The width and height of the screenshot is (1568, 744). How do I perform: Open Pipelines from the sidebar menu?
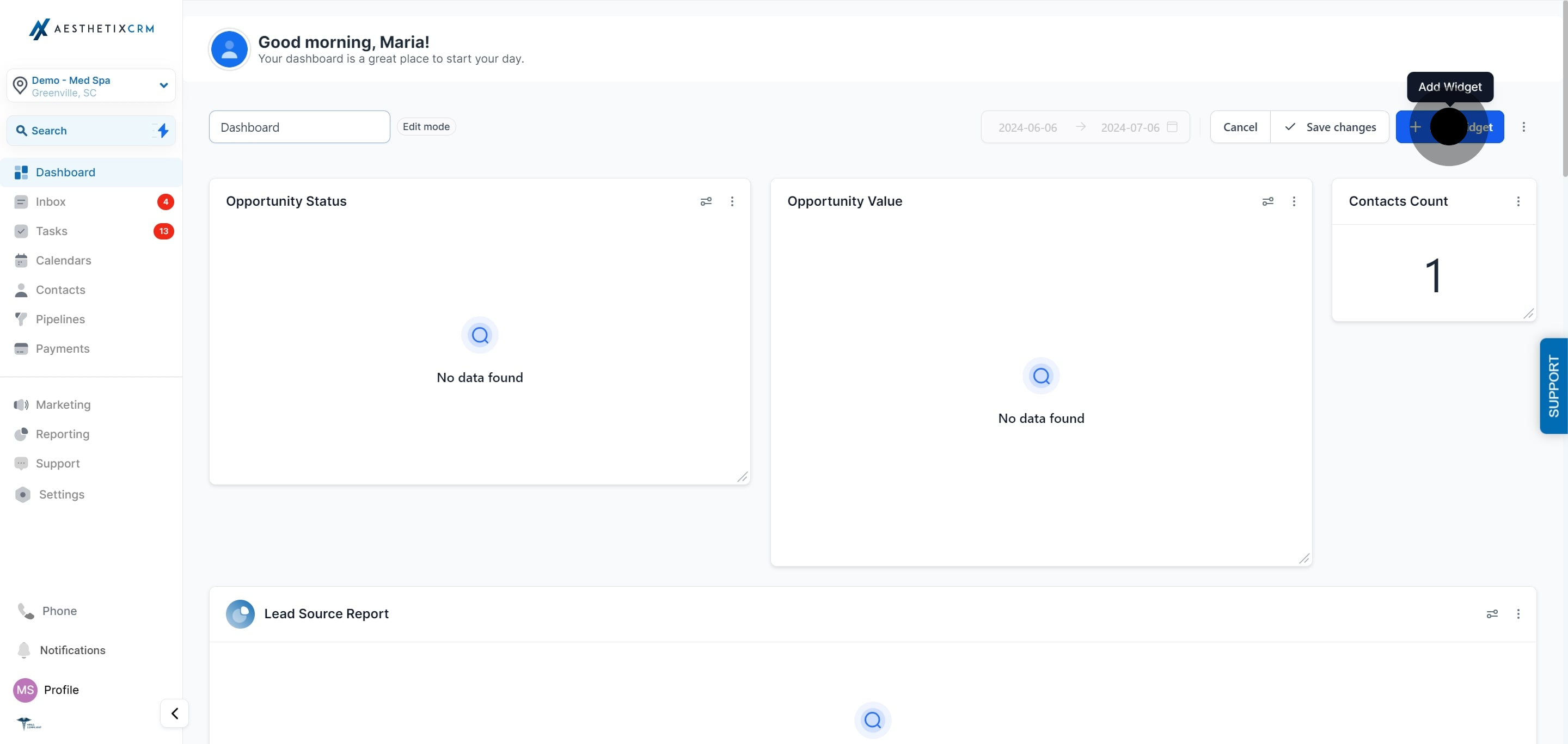60,319
